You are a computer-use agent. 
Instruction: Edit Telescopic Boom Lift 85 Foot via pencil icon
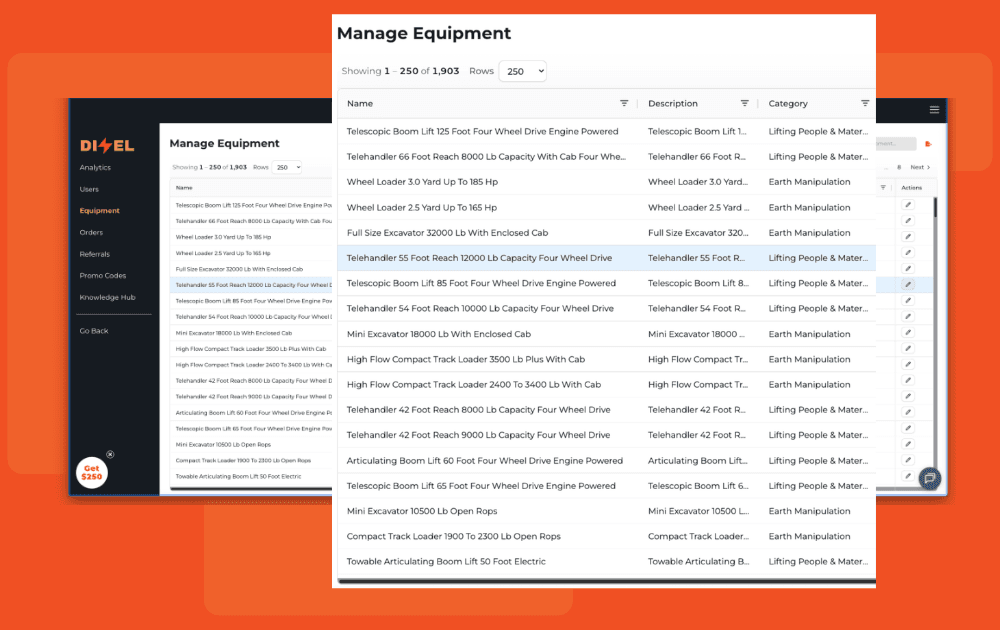point(908,300)
